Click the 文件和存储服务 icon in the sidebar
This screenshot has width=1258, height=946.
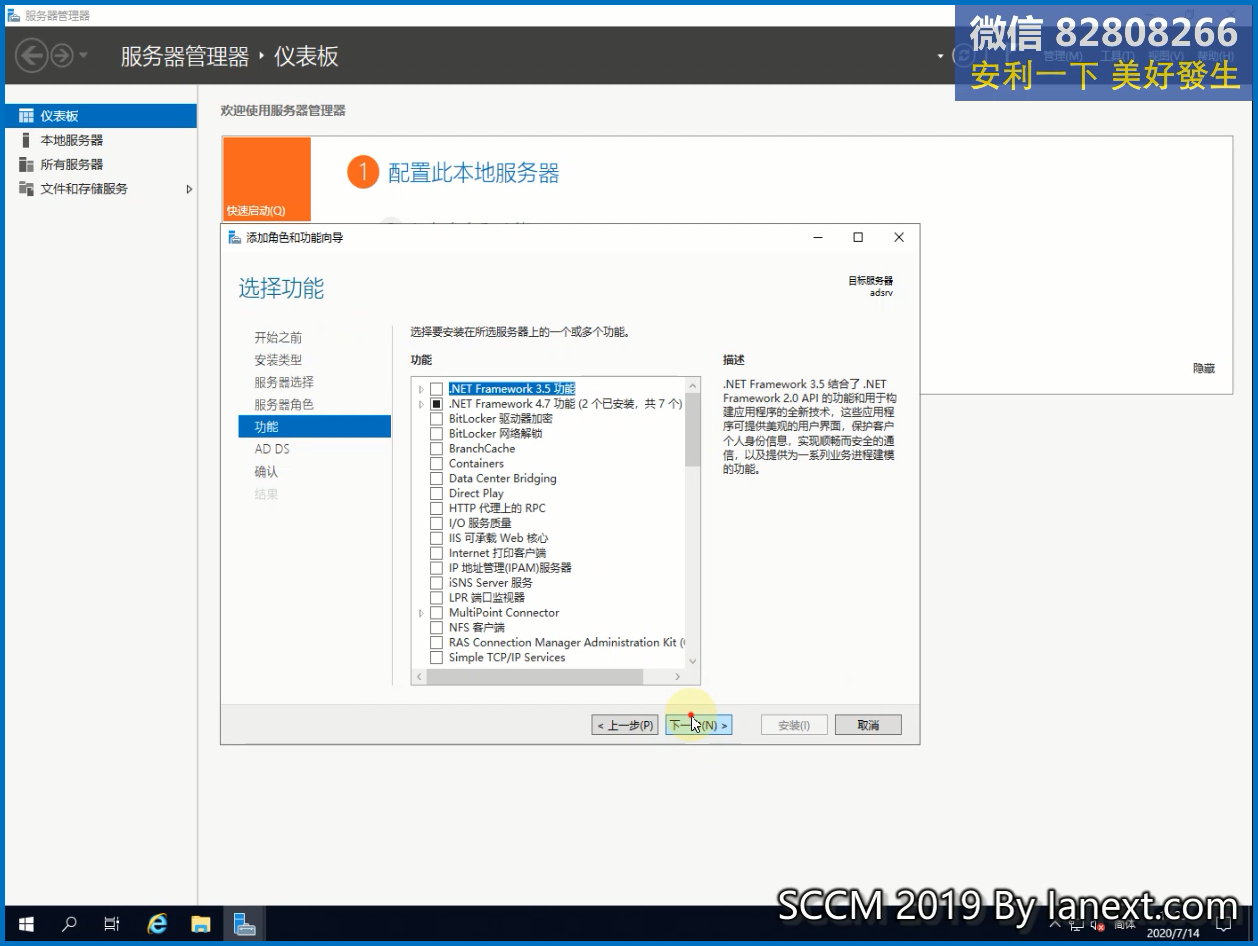click(x=26, y=188)
